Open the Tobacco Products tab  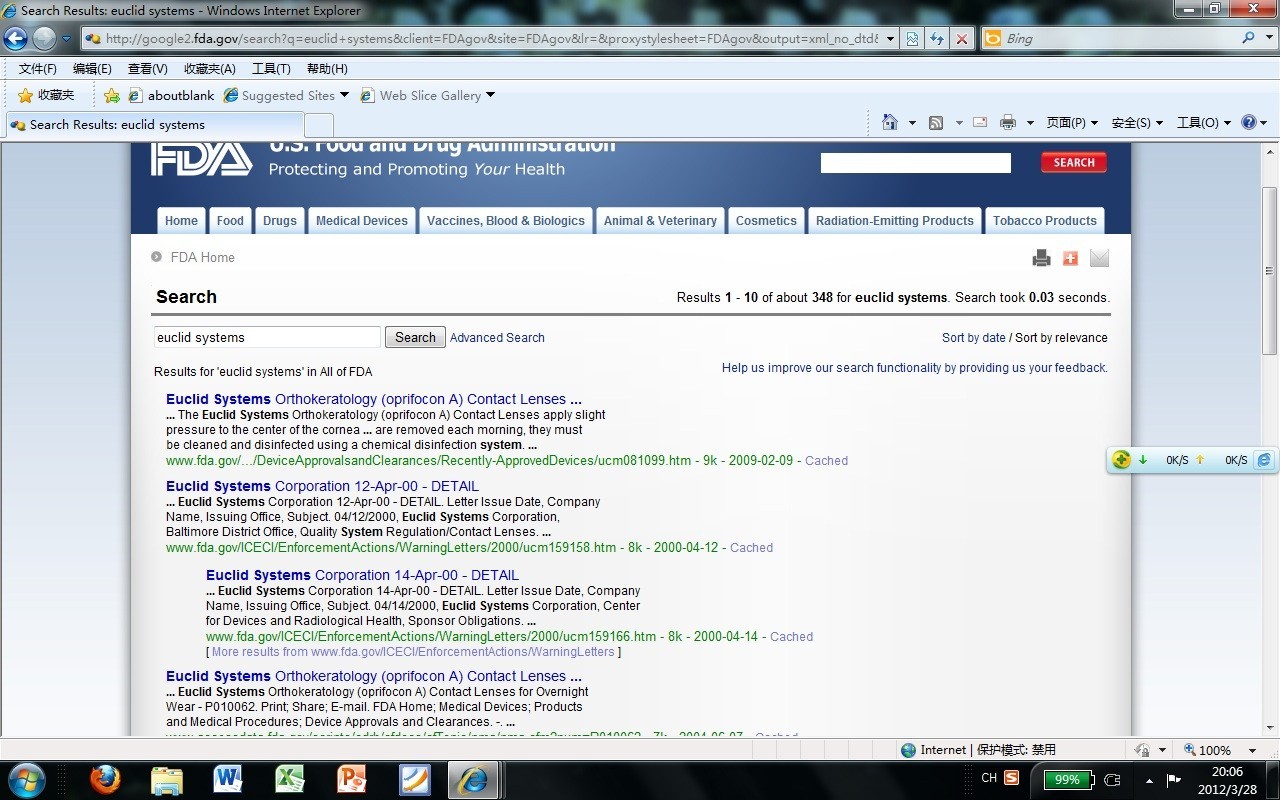pyautogui.click(x=1045, y=221)
